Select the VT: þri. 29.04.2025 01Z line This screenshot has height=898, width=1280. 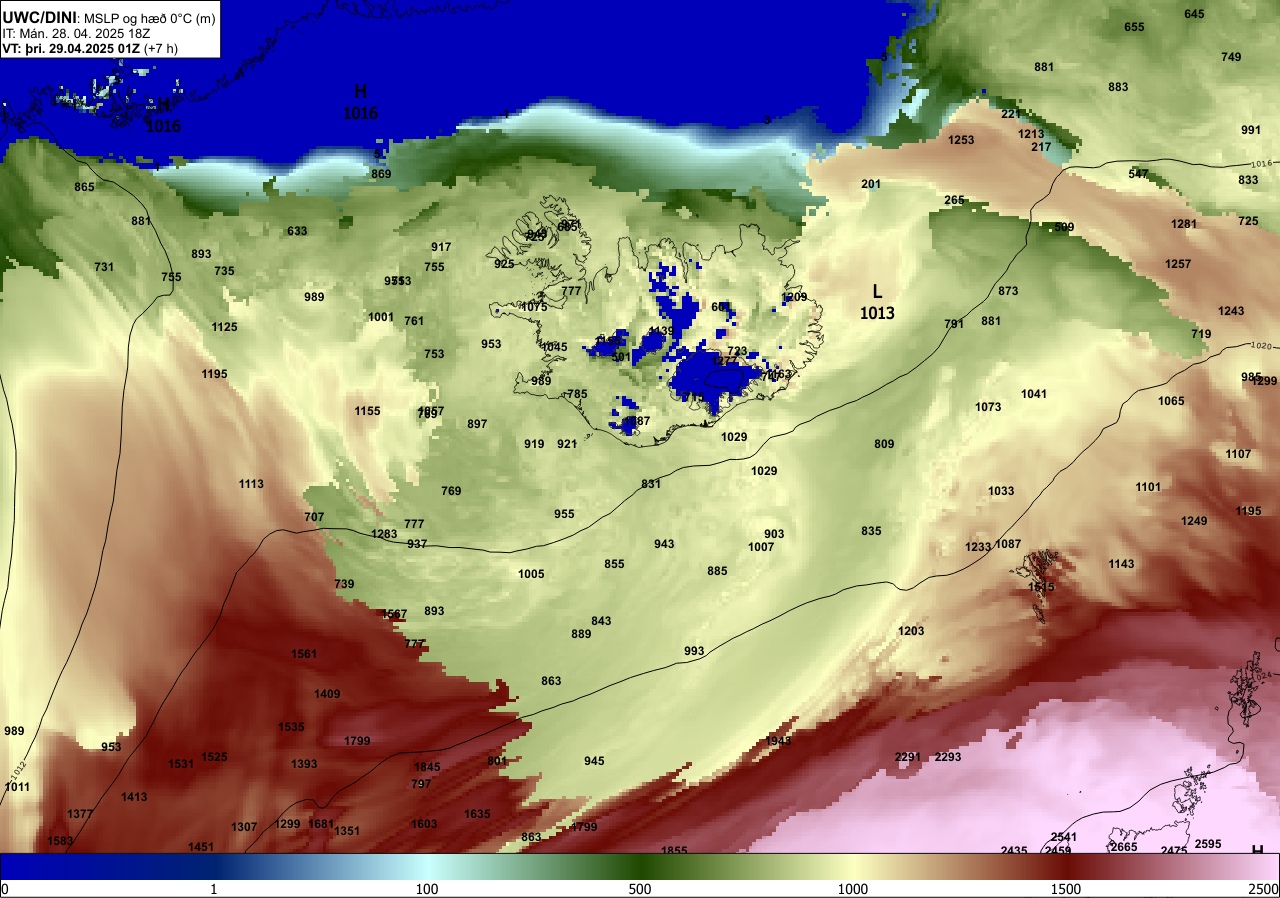90,48
